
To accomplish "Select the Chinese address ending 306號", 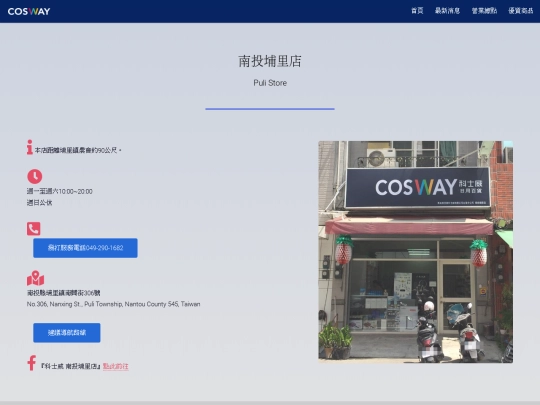I will 63,293.
